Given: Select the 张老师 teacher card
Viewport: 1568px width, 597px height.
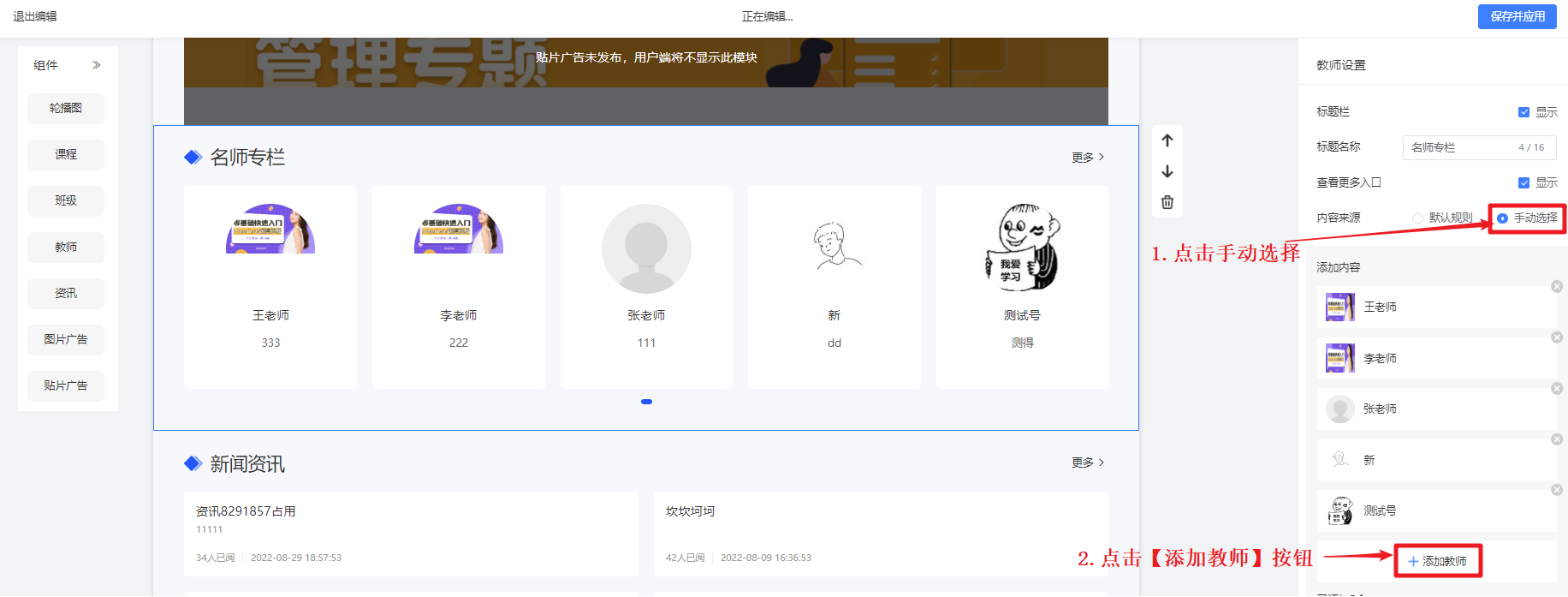Looking at the screenshot, I should [646, 288].
